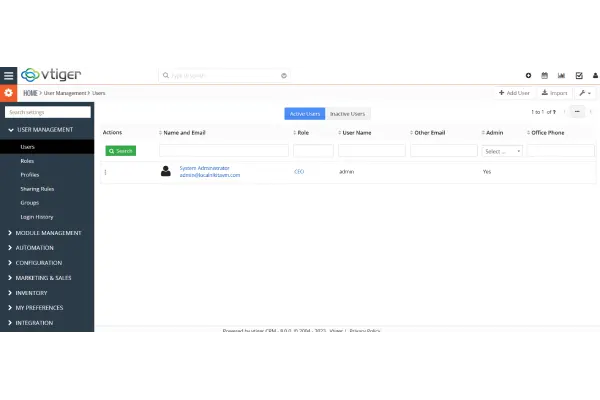Open row actions for System Administrator
This screenshot has width=600, height=400.
(105, 172)
